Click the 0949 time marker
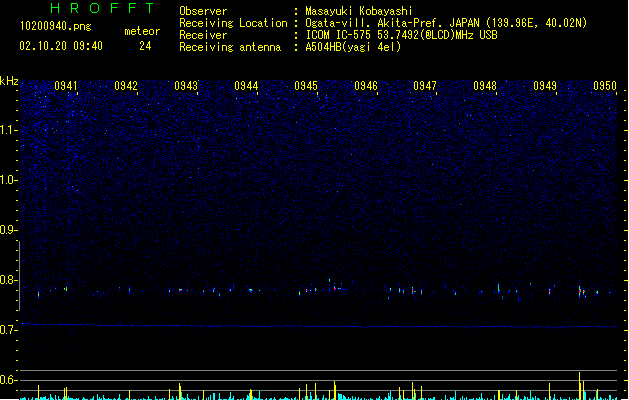This screenshot has height=400, width=629. (x=545, y=86)
